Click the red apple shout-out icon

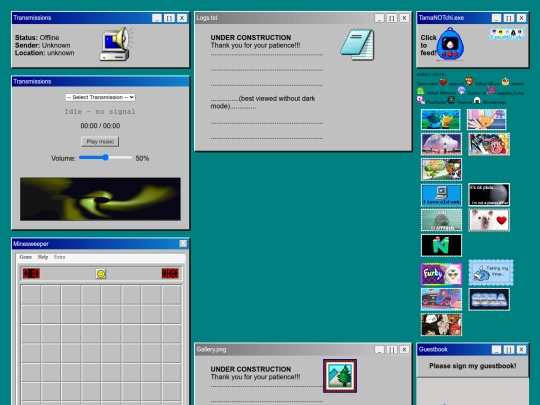point(443,82)
